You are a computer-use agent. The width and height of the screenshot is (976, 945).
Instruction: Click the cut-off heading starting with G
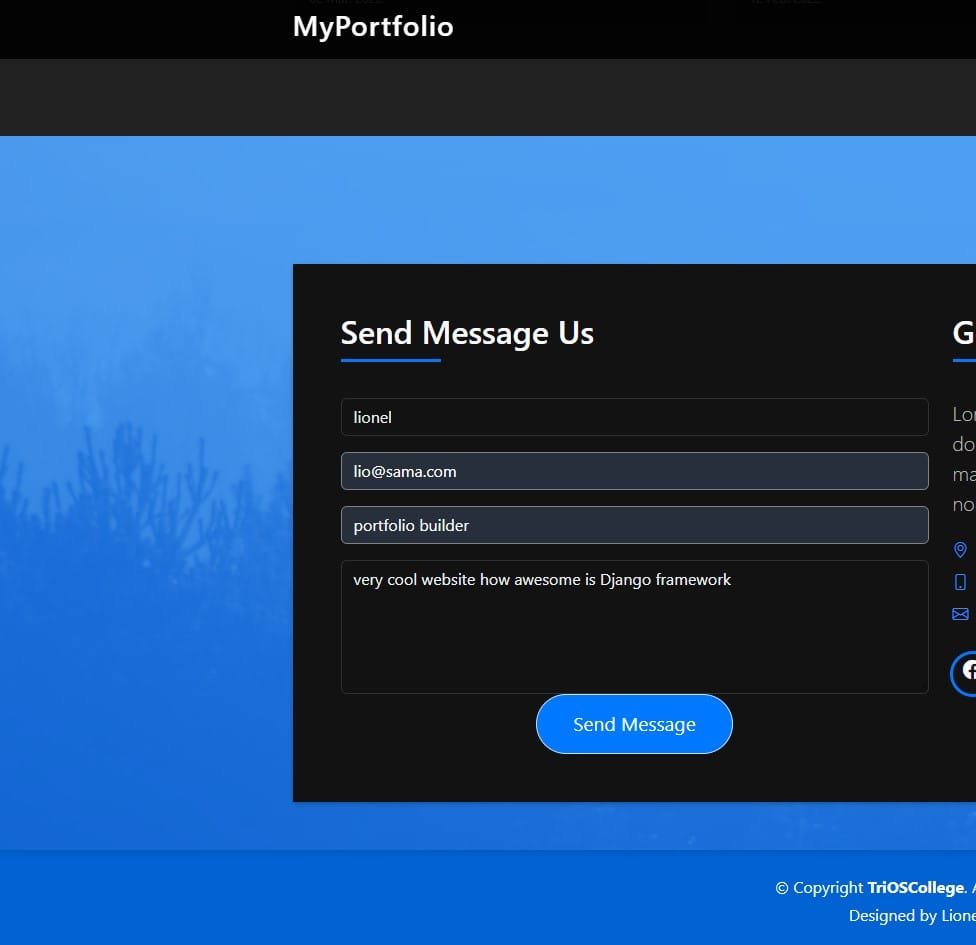(x=964, y=333)
